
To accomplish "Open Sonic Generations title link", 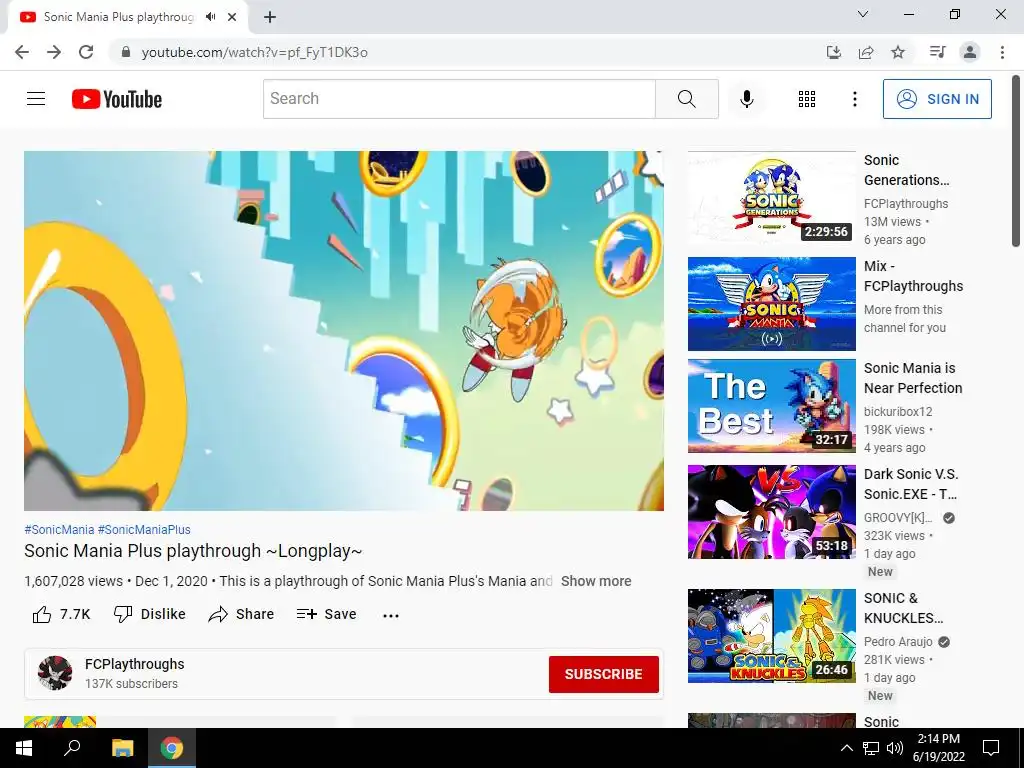I will (x=906, y=170).
